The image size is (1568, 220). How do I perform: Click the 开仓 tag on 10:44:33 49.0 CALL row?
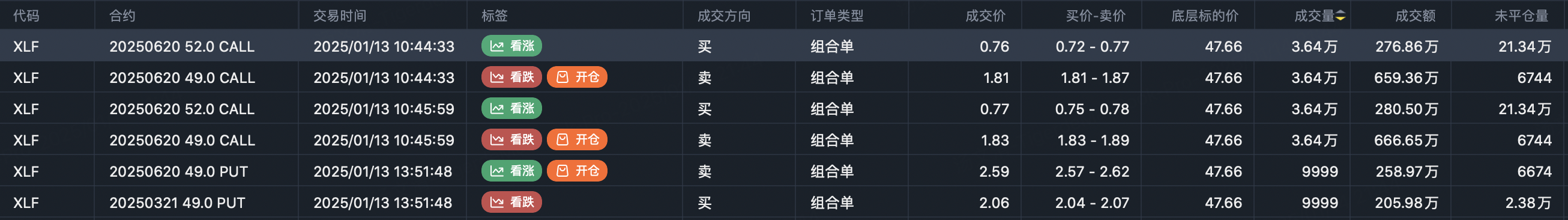[x=577, y=78]
